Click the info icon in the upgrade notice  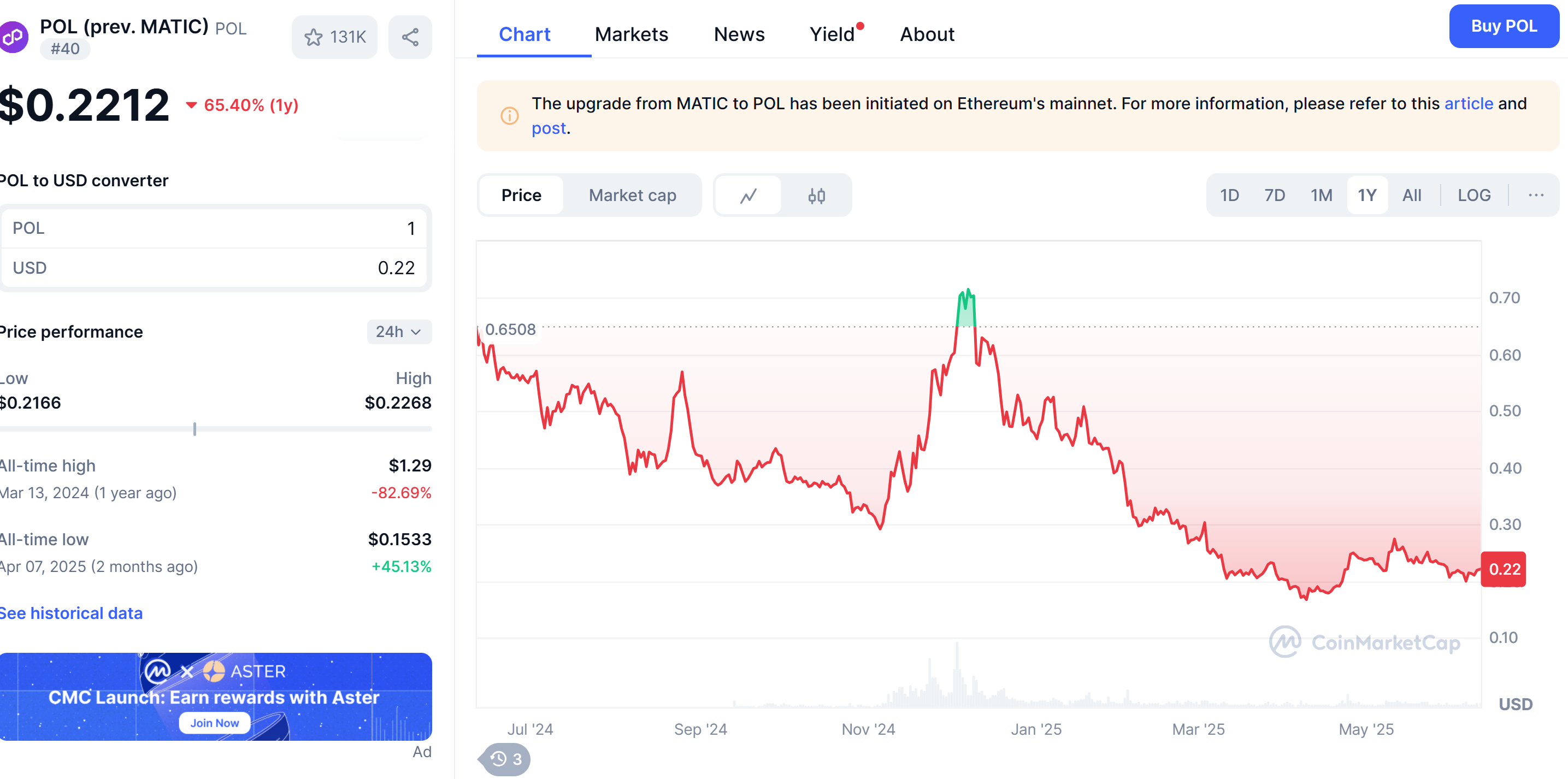click(x=509, y=116)
